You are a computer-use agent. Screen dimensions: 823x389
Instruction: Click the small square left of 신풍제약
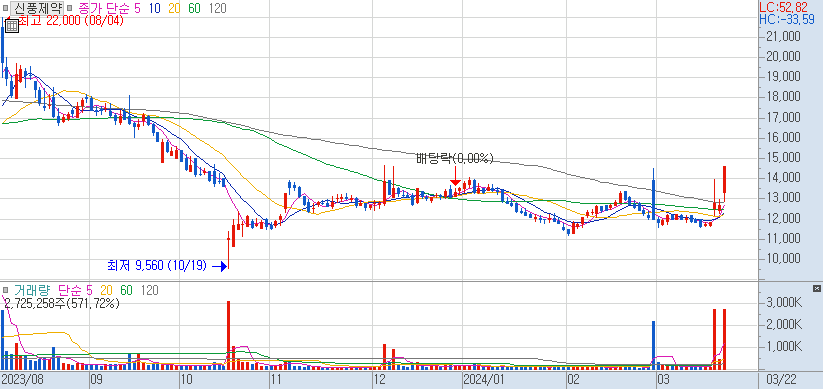click(x=6, y=8)
